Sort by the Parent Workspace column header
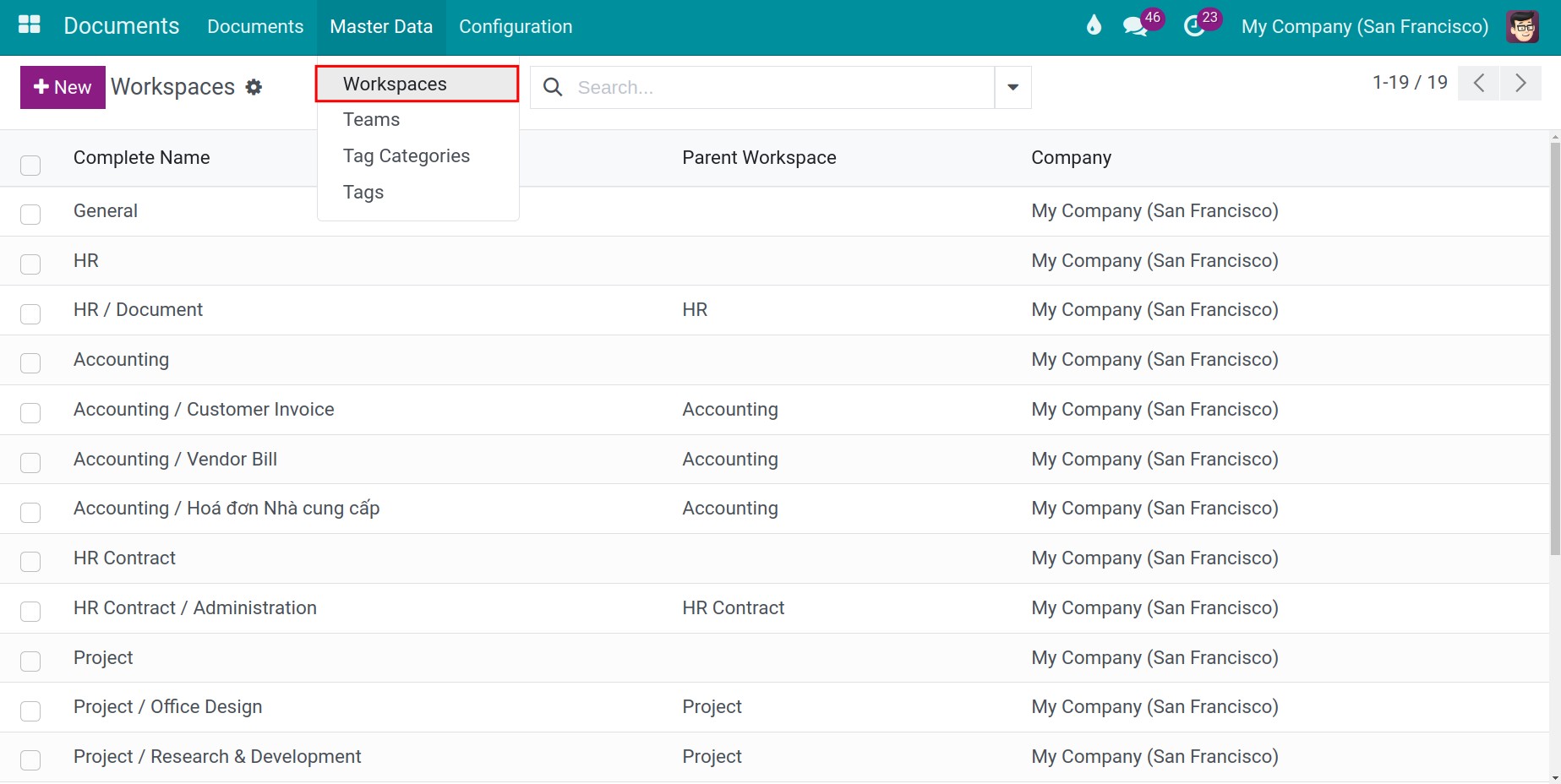This screenshot has width=1561, height=784. point(759,158)
